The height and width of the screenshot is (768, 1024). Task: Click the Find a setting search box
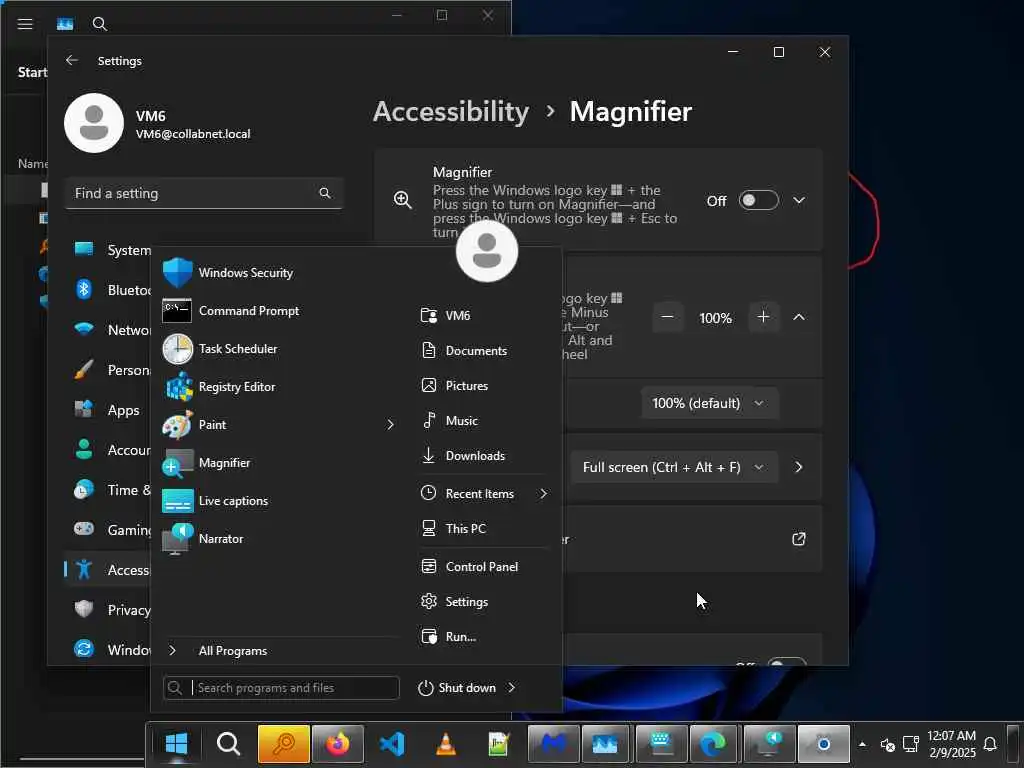[204, 193]
